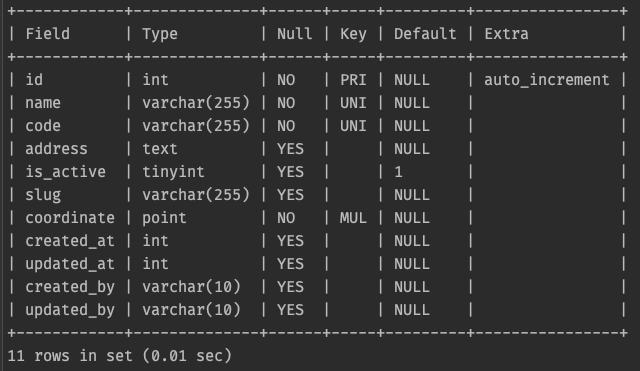Click the updated_at field name
Image resolution: width=640 pixels, height=371 pixels.
coord(70,264)
